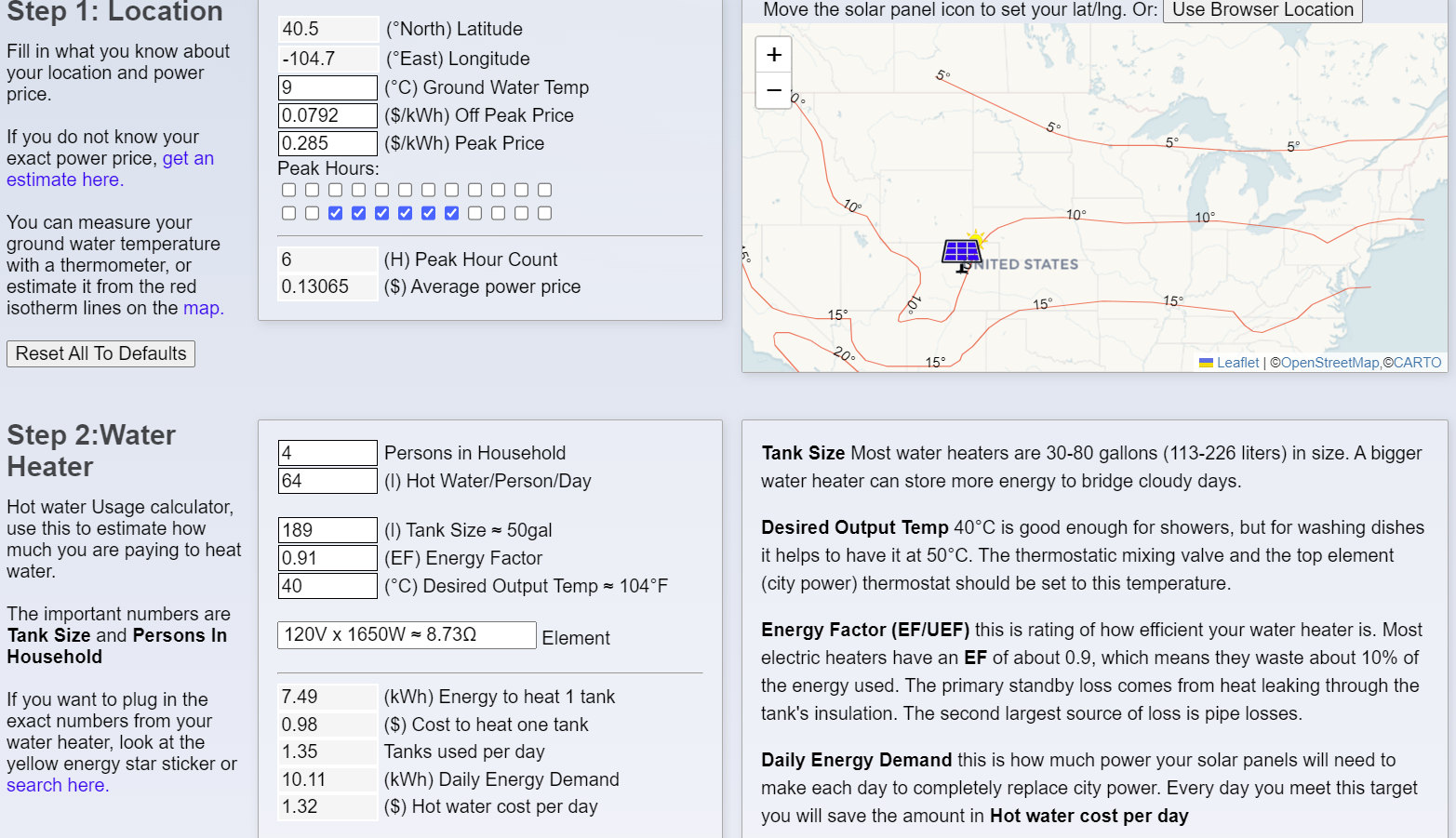Zoom out on the map
This screenshot has width=1456, height=838.
(x=773, y=90)
